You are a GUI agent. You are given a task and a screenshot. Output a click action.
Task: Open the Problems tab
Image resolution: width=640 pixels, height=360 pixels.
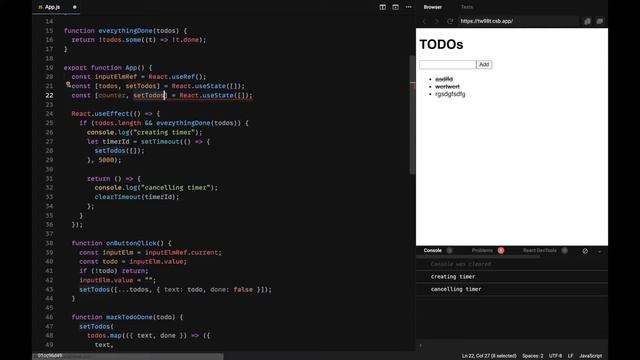(x=482, y=251)
